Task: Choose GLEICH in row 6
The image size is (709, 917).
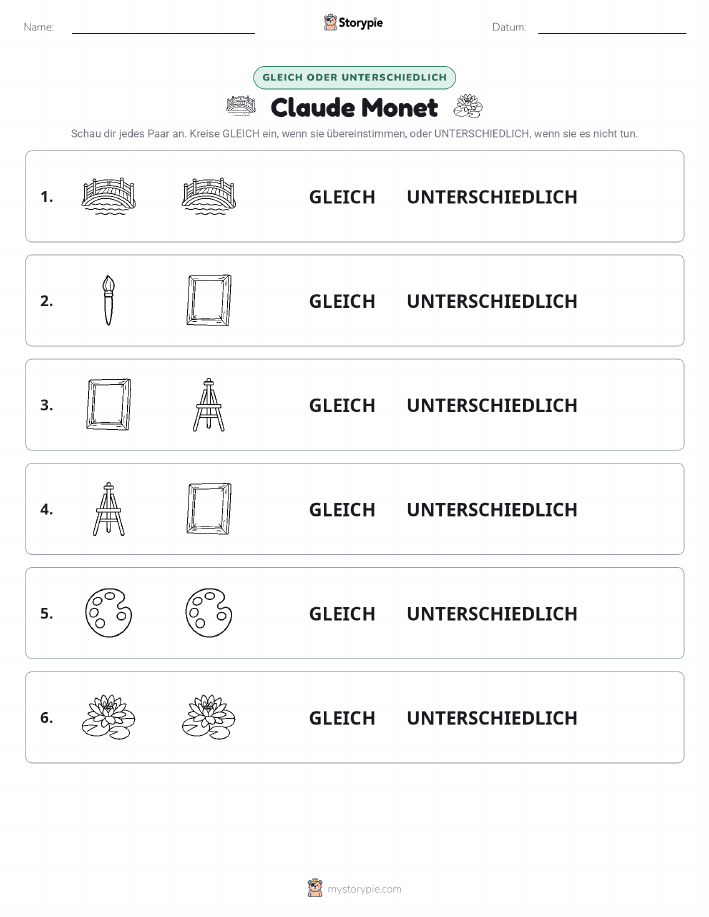Action: tap(342, 718)
